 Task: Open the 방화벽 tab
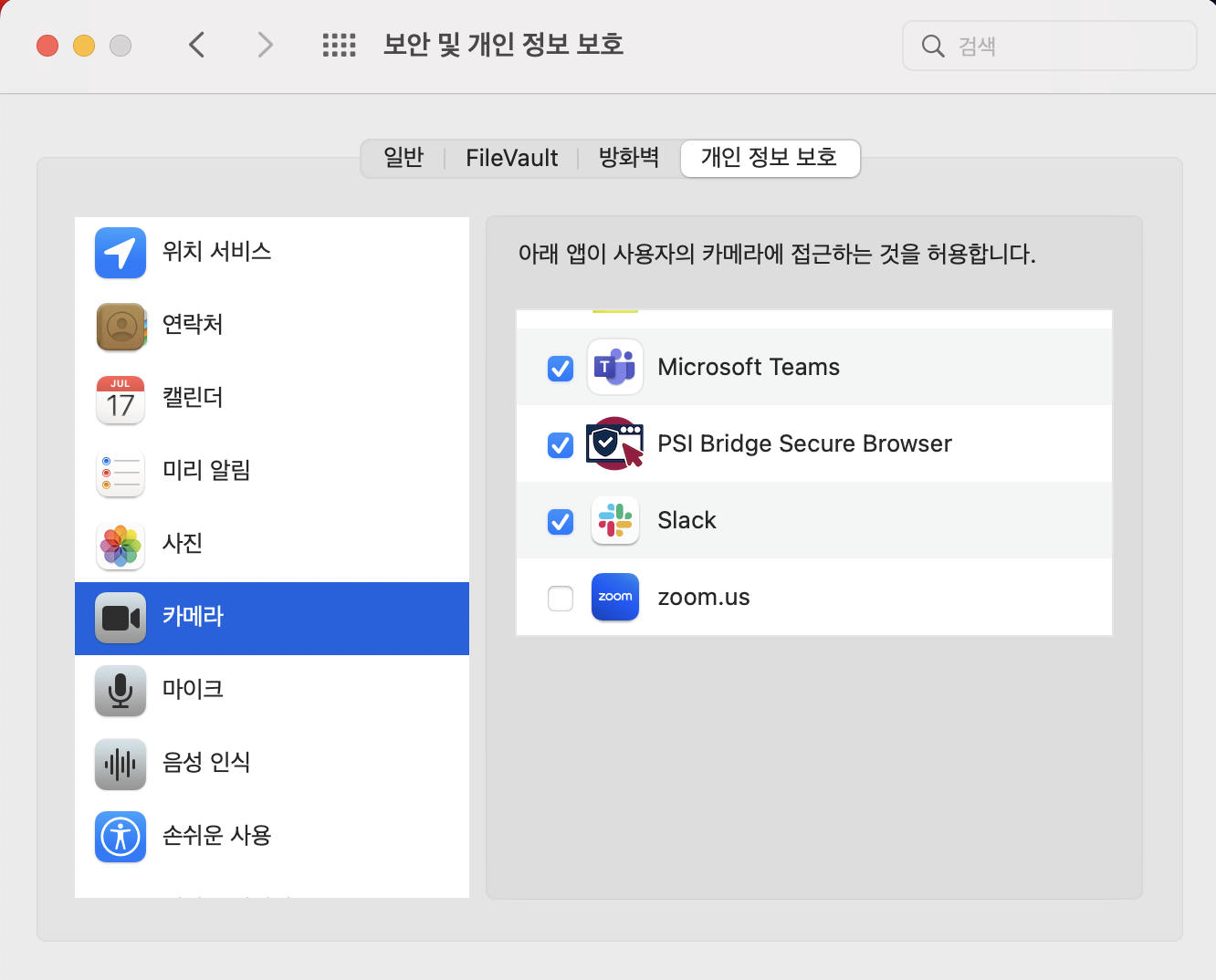point(629,158)
